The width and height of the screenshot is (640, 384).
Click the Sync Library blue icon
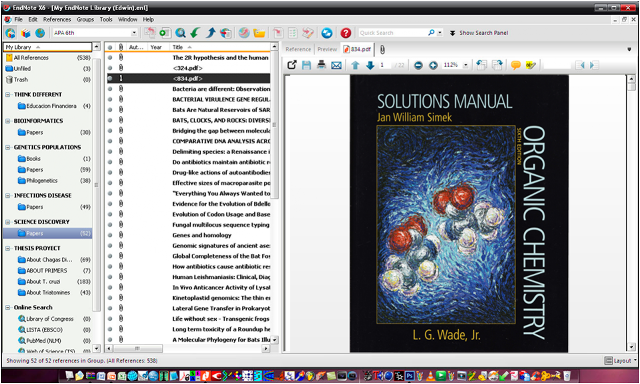[x=327, y=33]
